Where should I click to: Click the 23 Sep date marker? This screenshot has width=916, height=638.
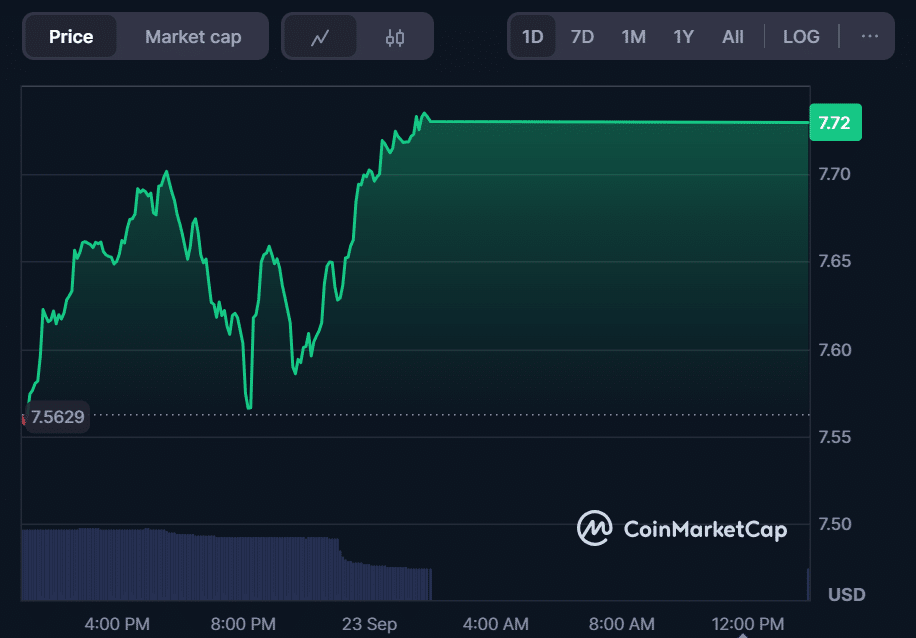(x=369, y=624)
